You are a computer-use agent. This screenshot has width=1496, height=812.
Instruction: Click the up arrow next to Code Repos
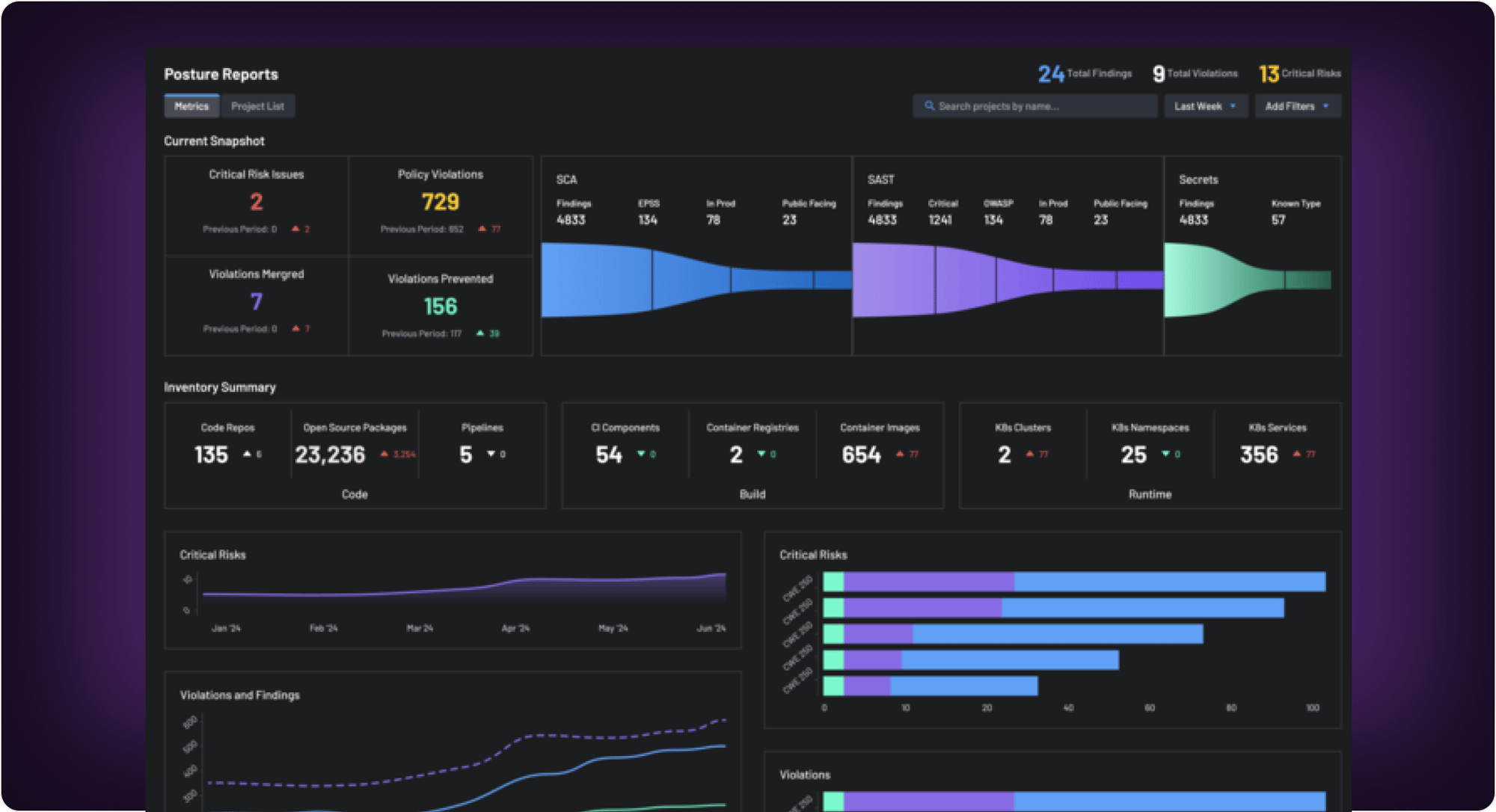pos(247,454)
